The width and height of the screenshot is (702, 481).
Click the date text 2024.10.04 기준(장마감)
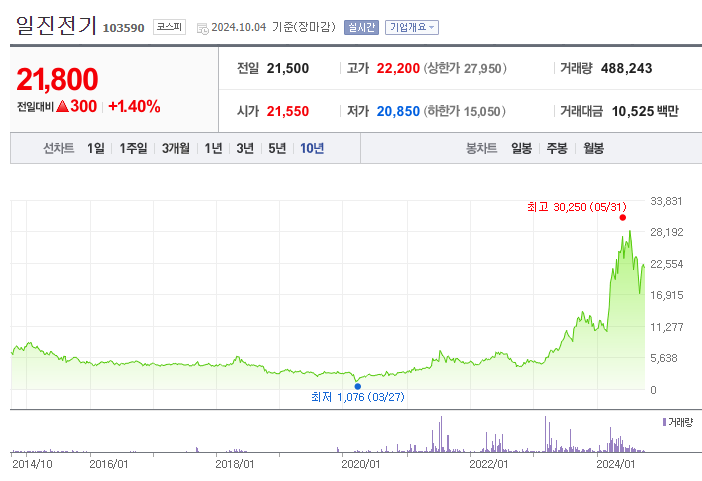(273, 27)
